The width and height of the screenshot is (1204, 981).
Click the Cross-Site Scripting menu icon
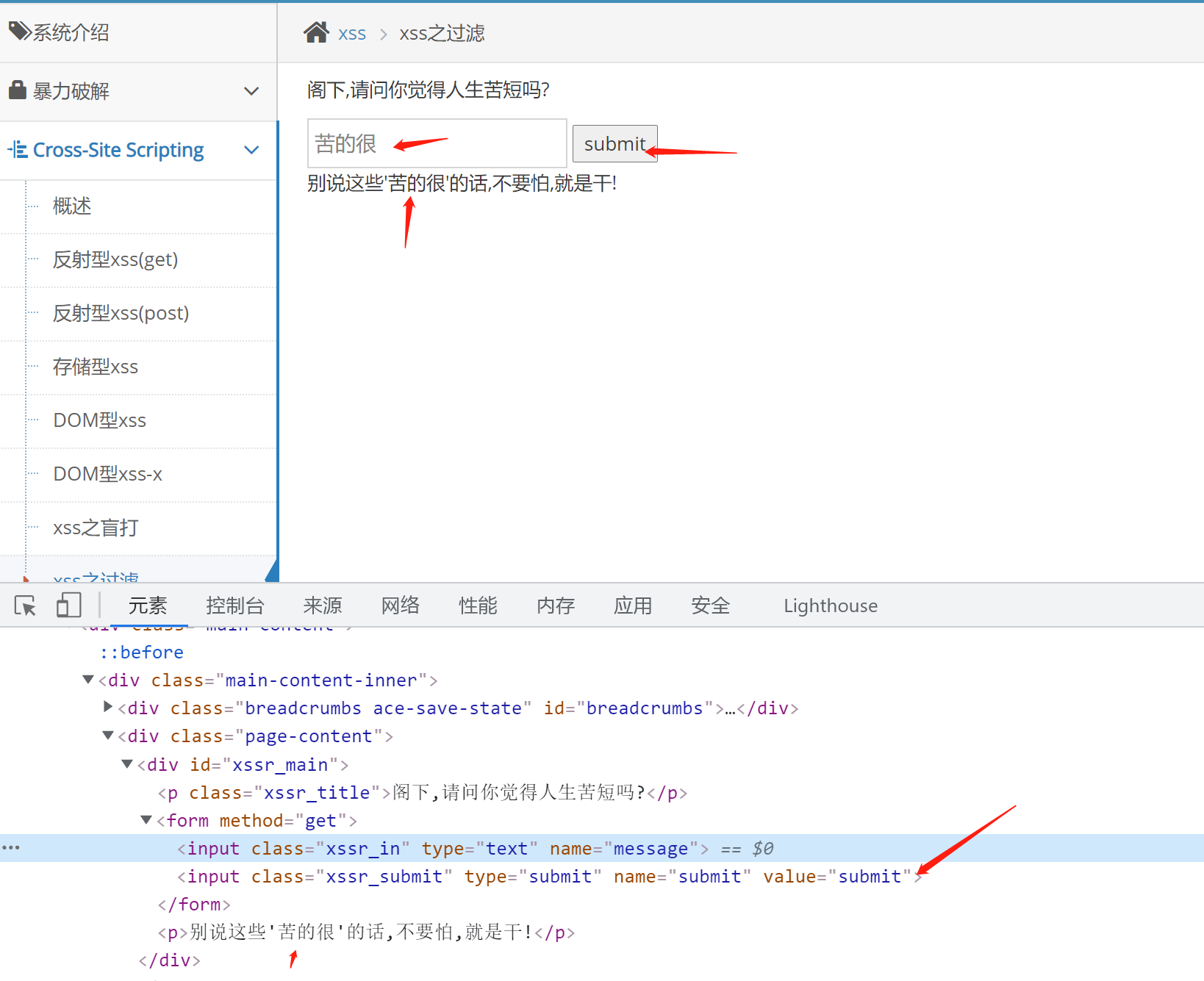pyautogui.click(x=18, y=150)
